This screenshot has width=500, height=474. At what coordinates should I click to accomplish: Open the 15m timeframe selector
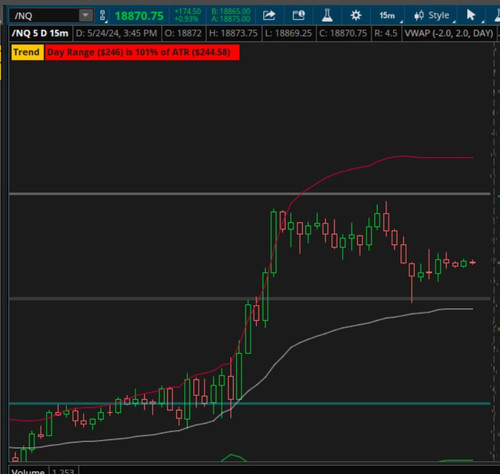pyautogui.click(x=387, y=15)
